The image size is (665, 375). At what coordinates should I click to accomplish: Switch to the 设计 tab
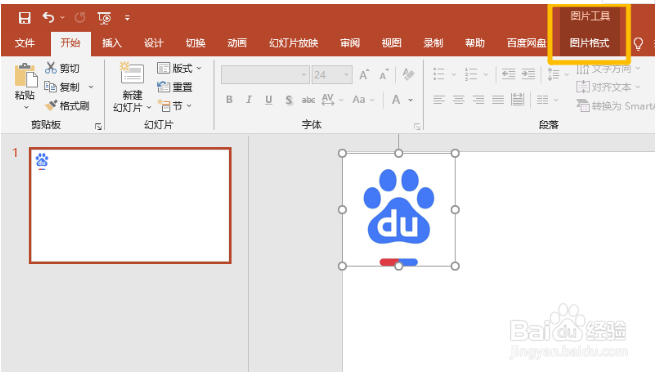coord(154,43)
